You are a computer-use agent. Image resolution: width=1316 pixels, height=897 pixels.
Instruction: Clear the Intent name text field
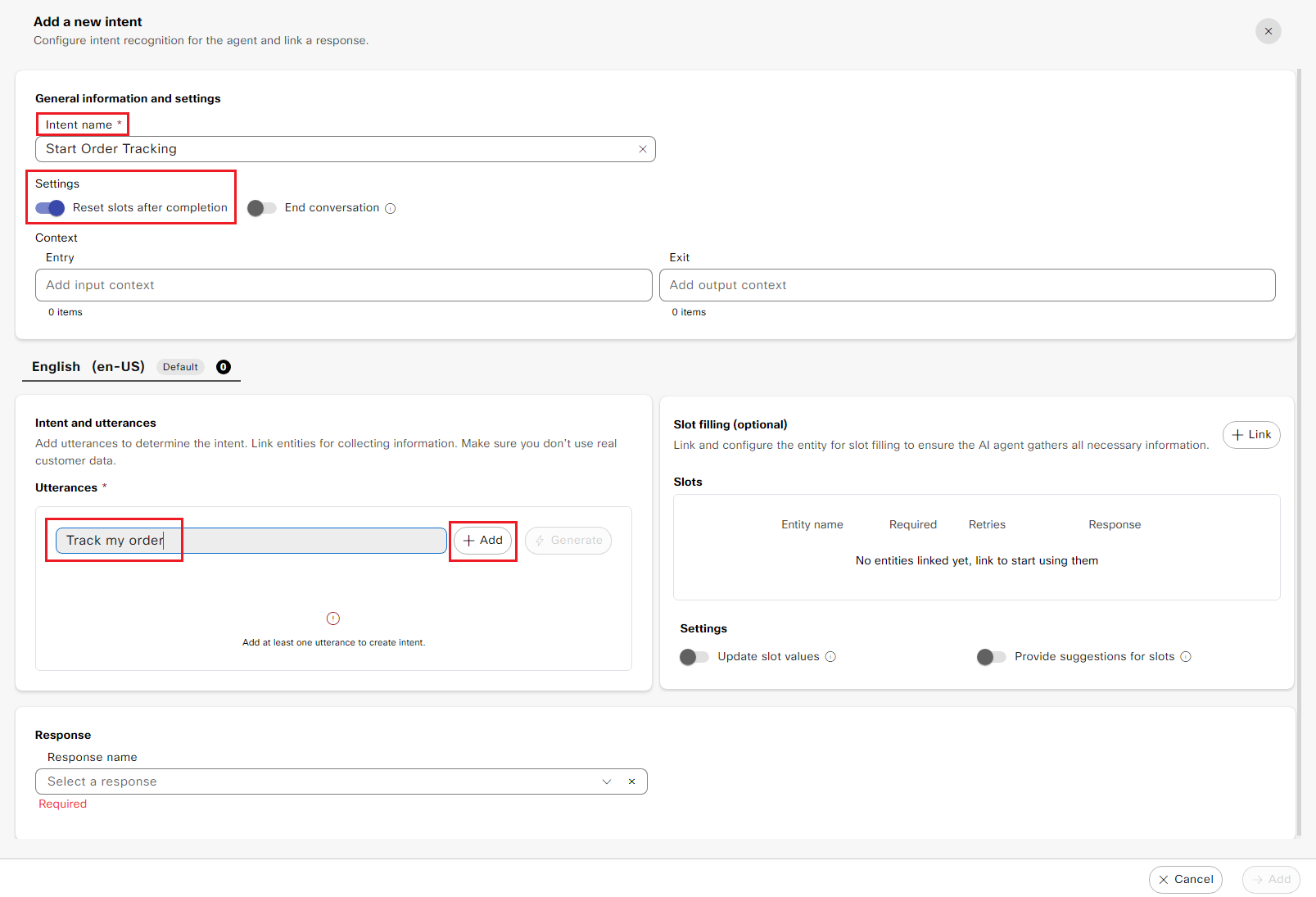click(x=643, y=149)
